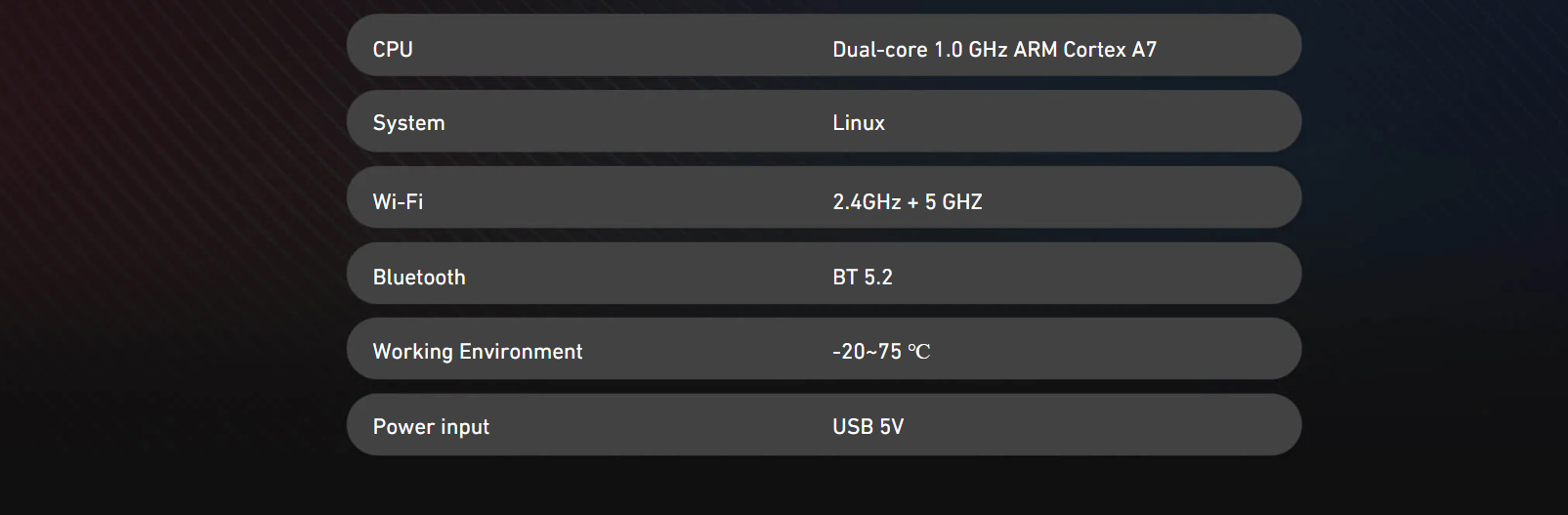
Task: Click the CPU specification label
Action: (x=393, y=49)
